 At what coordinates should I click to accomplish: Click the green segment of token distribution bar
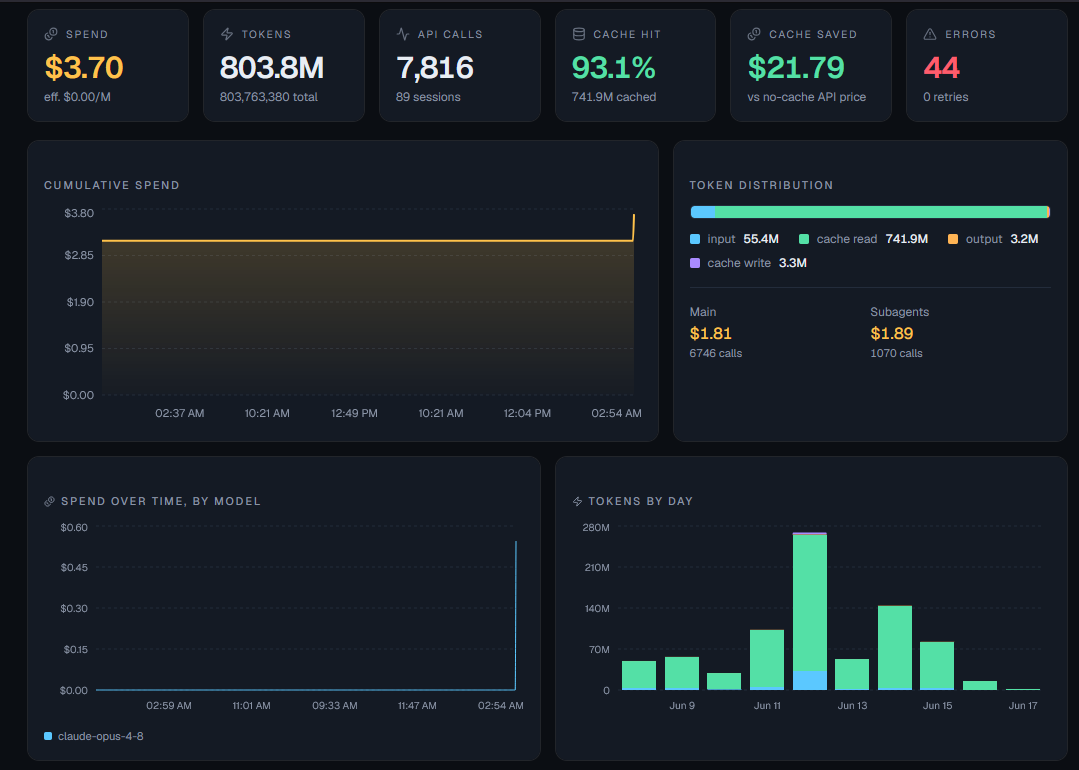point(881,212)
